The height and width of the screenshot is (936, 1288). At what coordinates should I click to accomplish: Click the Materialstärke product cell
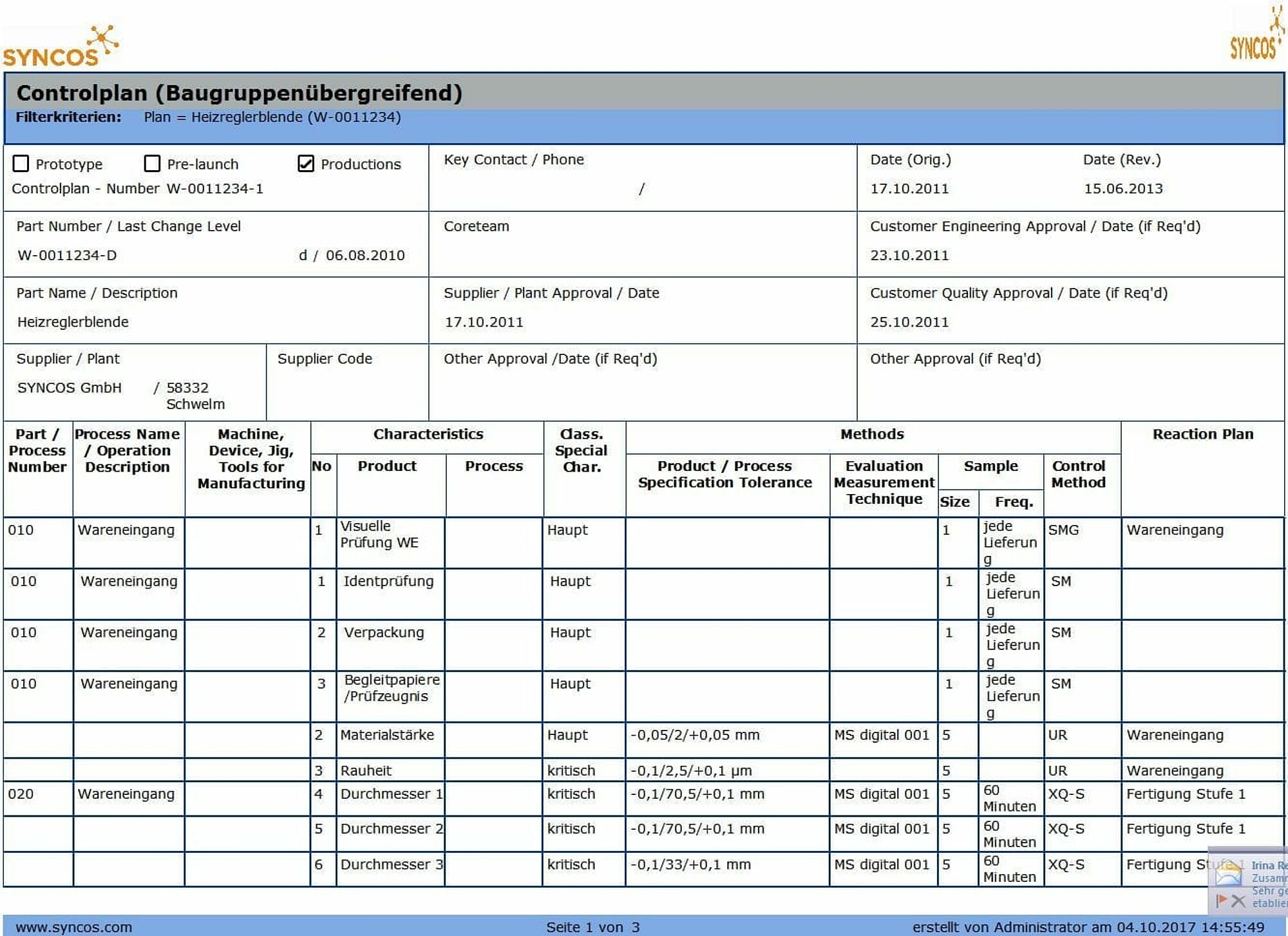pos(387,735)
